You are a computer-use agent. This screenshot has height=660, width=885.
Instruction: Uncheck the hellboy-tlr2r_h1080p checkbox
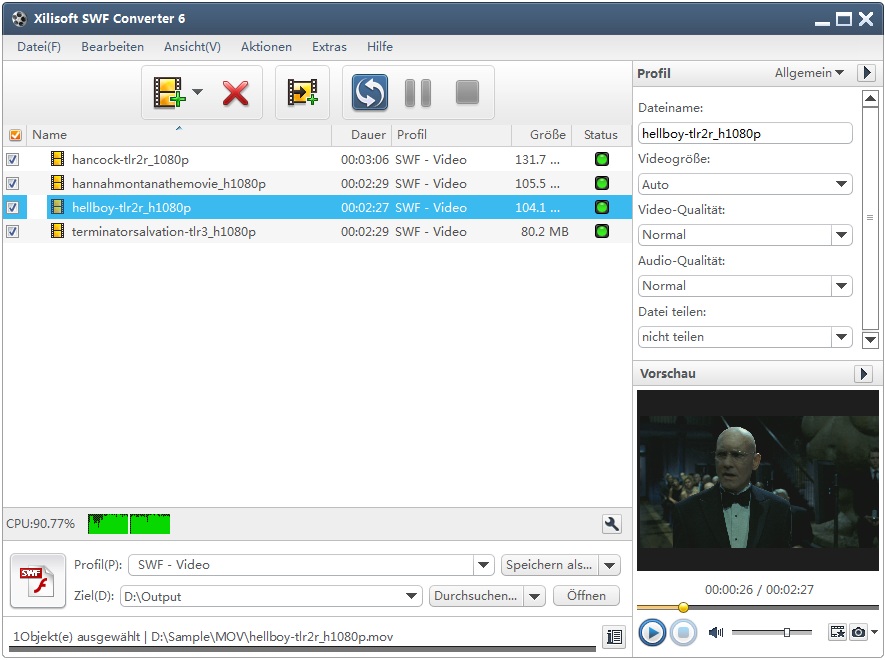coord(12,208)
